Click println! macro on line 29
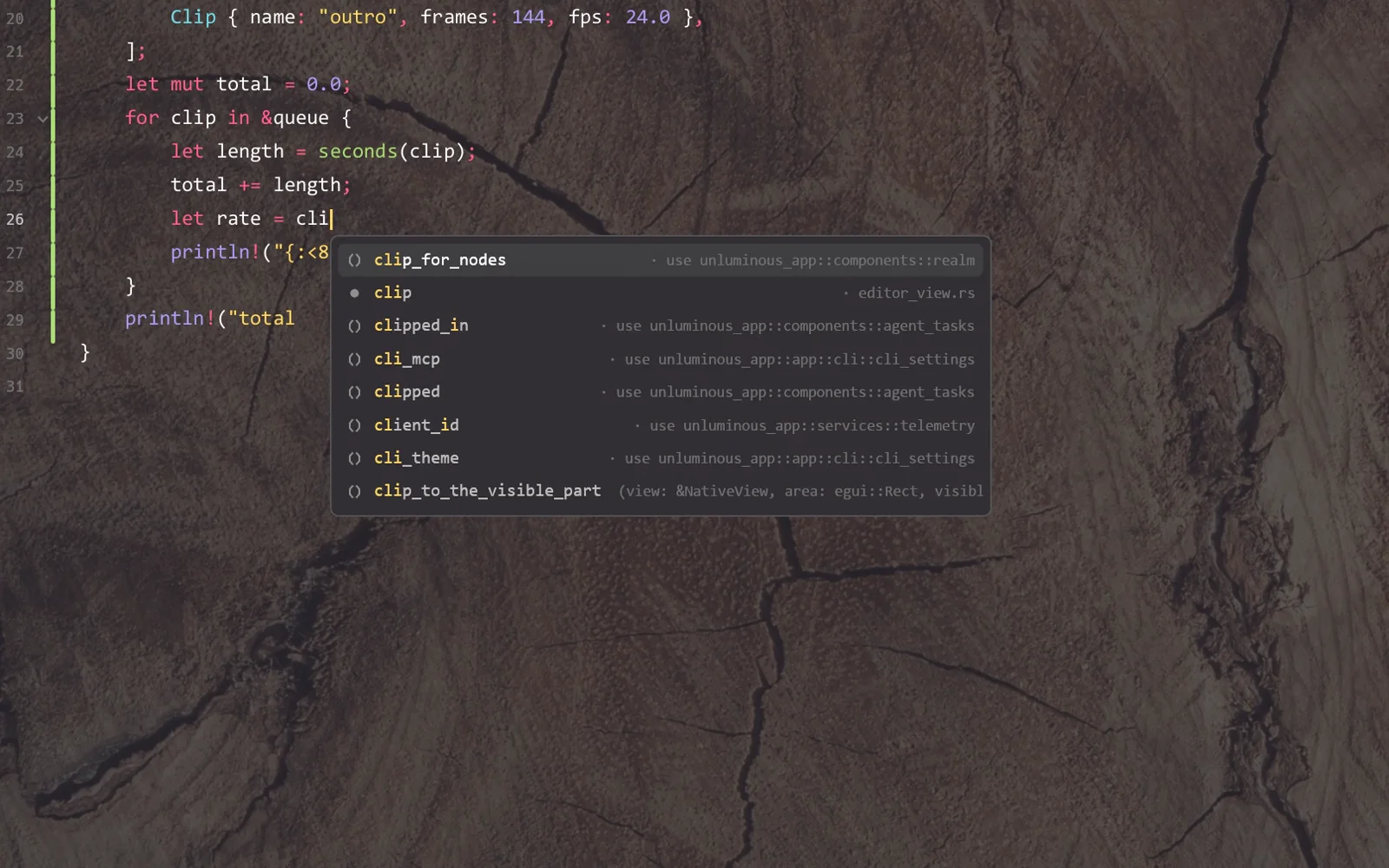Image resolution: width=1389 pixels, height=868 pixels. 170,319
